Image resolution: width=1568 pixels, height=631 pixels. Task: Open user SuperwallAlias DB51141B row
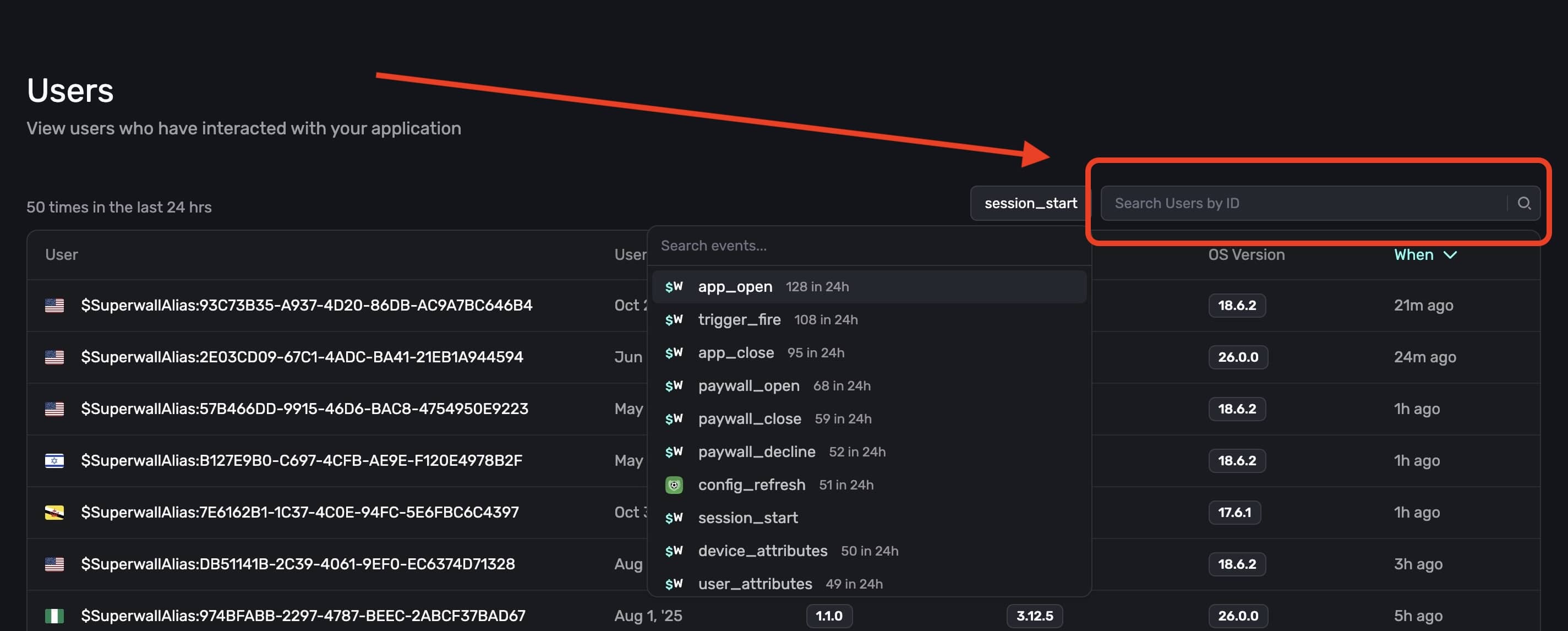298,564
